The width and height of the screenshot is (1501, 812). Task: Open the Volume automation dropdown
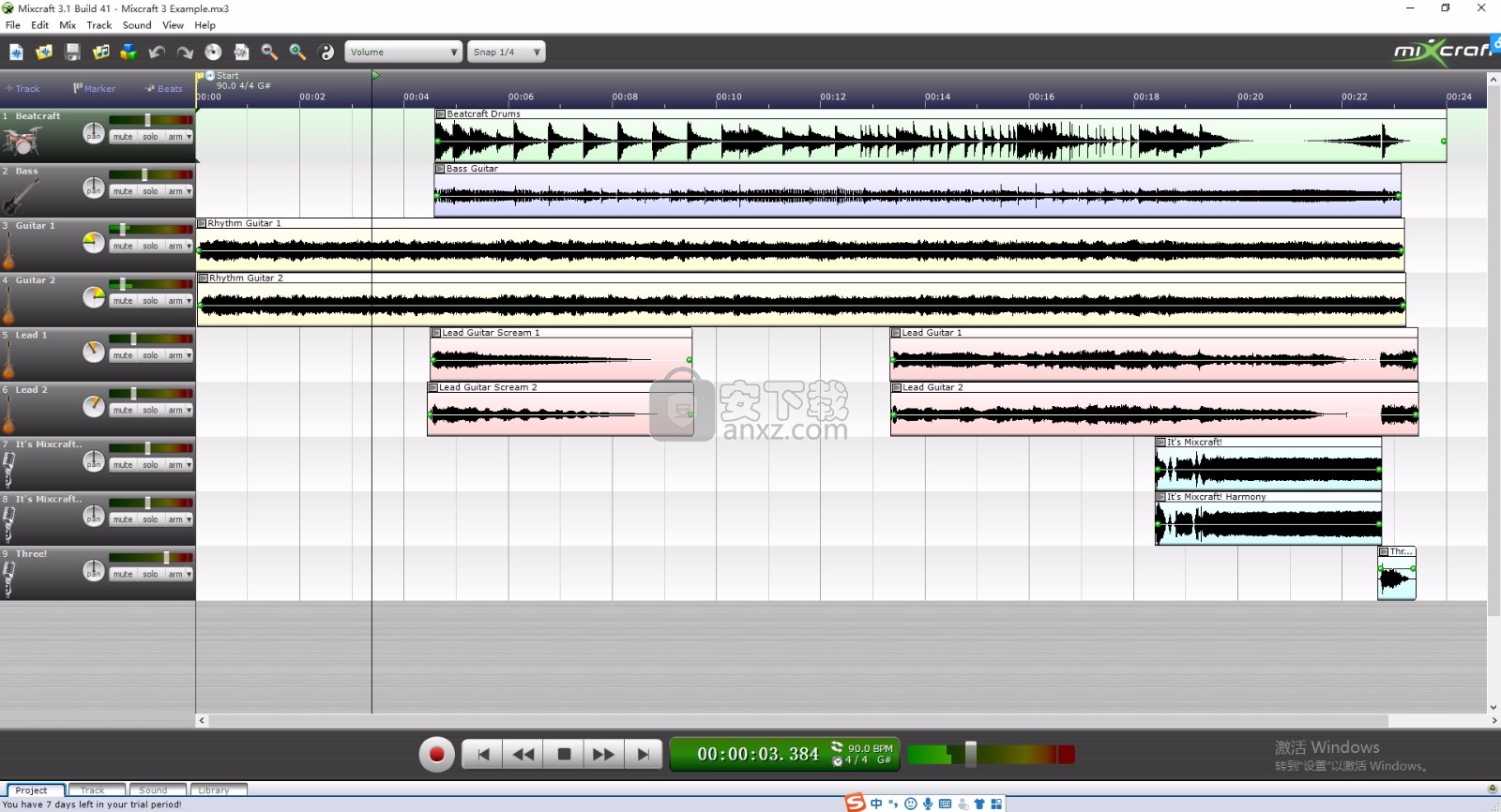click(403, 53)
